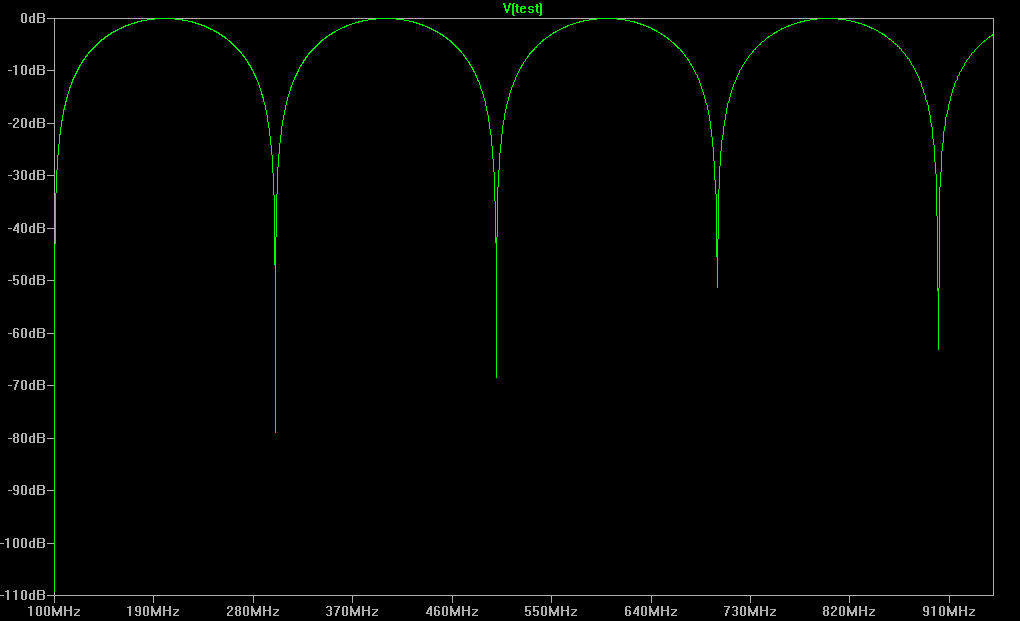Click the V(test) trace label
Viewport: 1020px width, 621px height.
click(522, 8)
